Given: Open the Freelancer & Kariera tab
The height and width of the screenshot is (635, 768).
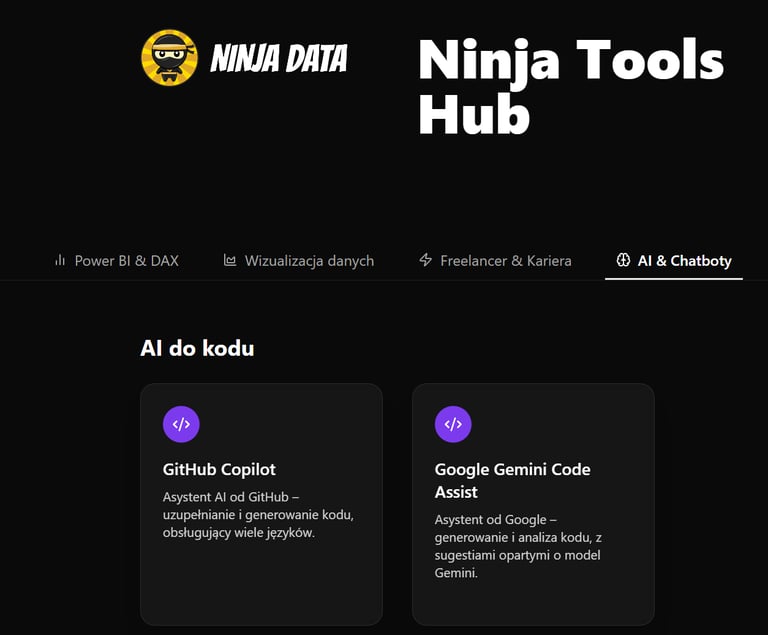Looking at the screenshot, I should pyautogui.click(x=496, y=261).
